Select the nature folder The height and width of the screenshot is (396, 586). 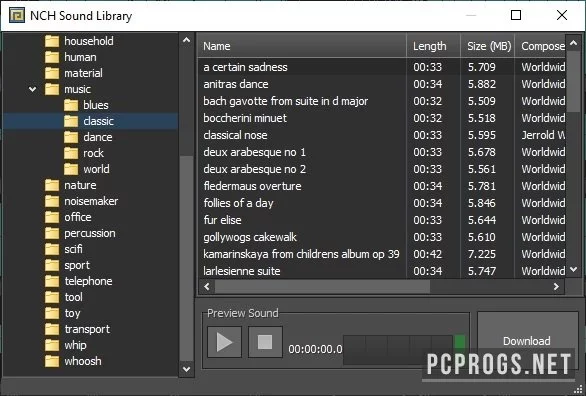click(71, 185)
